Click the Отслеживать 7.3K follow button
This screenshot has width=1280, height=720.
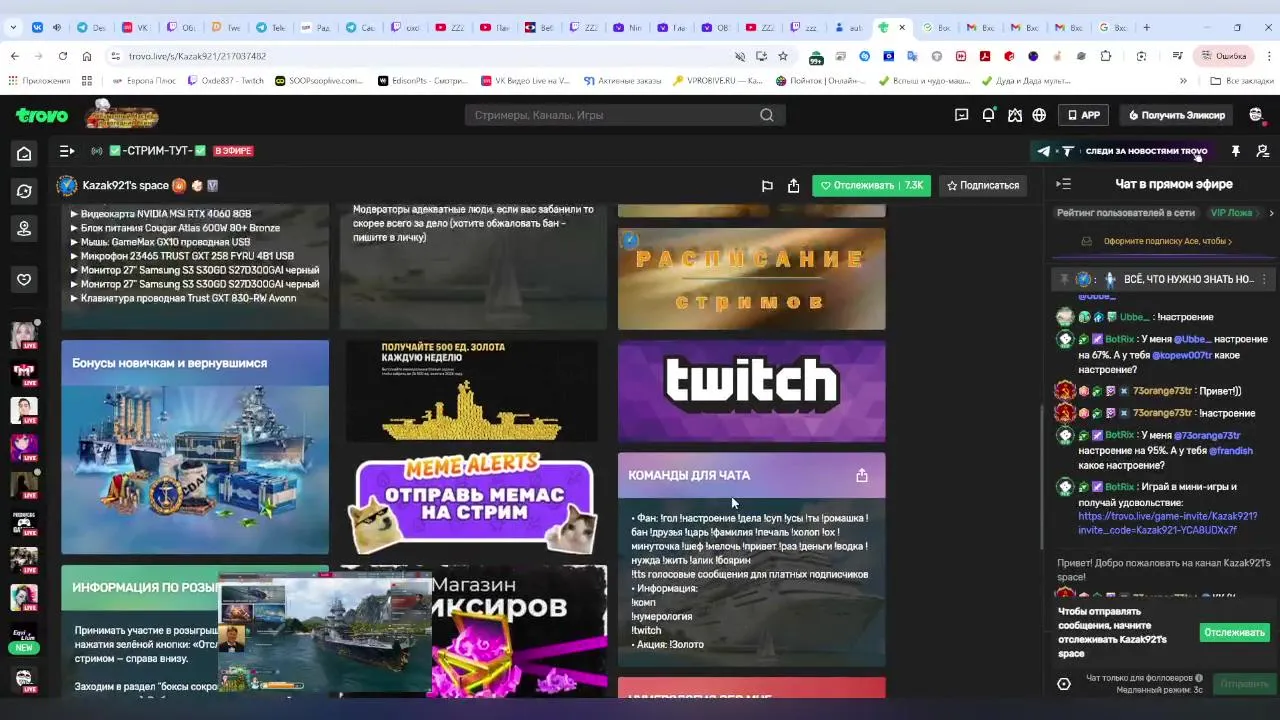(871, 185)
